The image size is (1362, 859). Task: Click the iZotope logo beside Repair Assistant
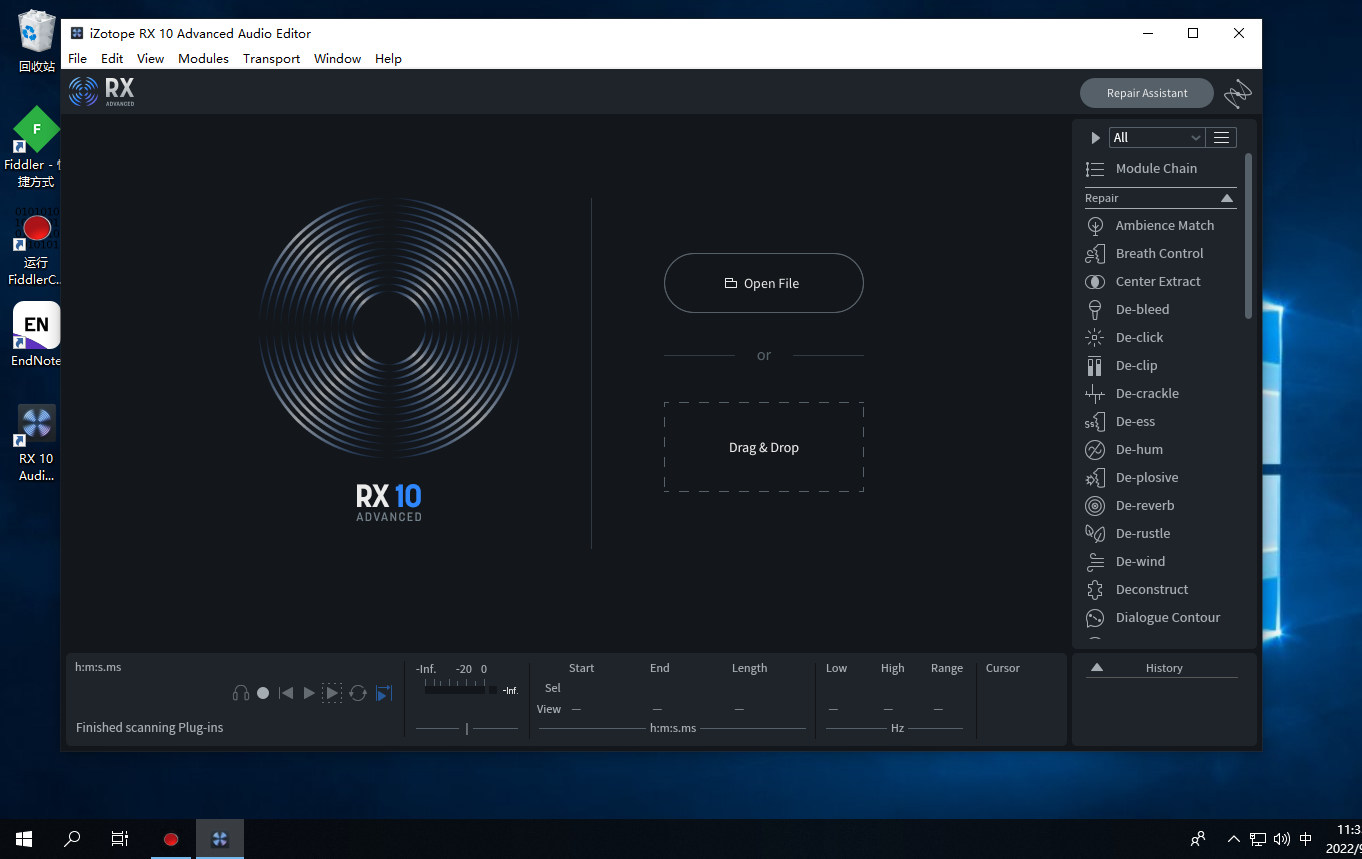[1238, 94]
